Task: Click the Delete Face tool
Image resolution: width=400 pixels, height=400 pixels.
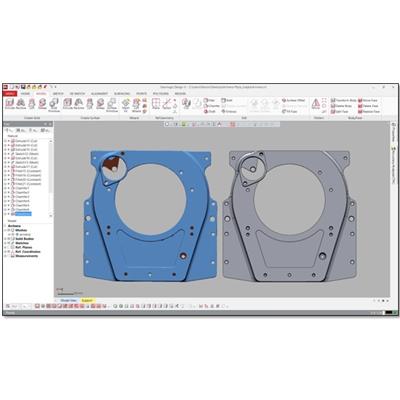Action: point(368,106)
